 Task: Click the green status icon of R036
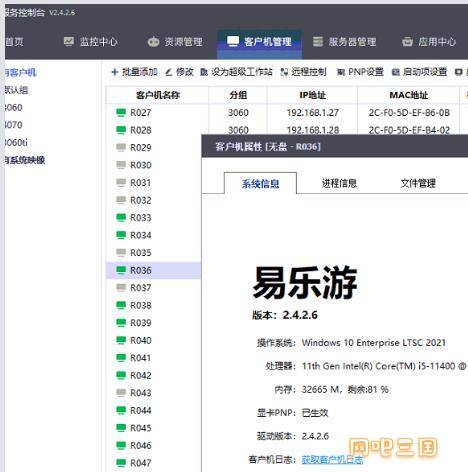[121, 270]
